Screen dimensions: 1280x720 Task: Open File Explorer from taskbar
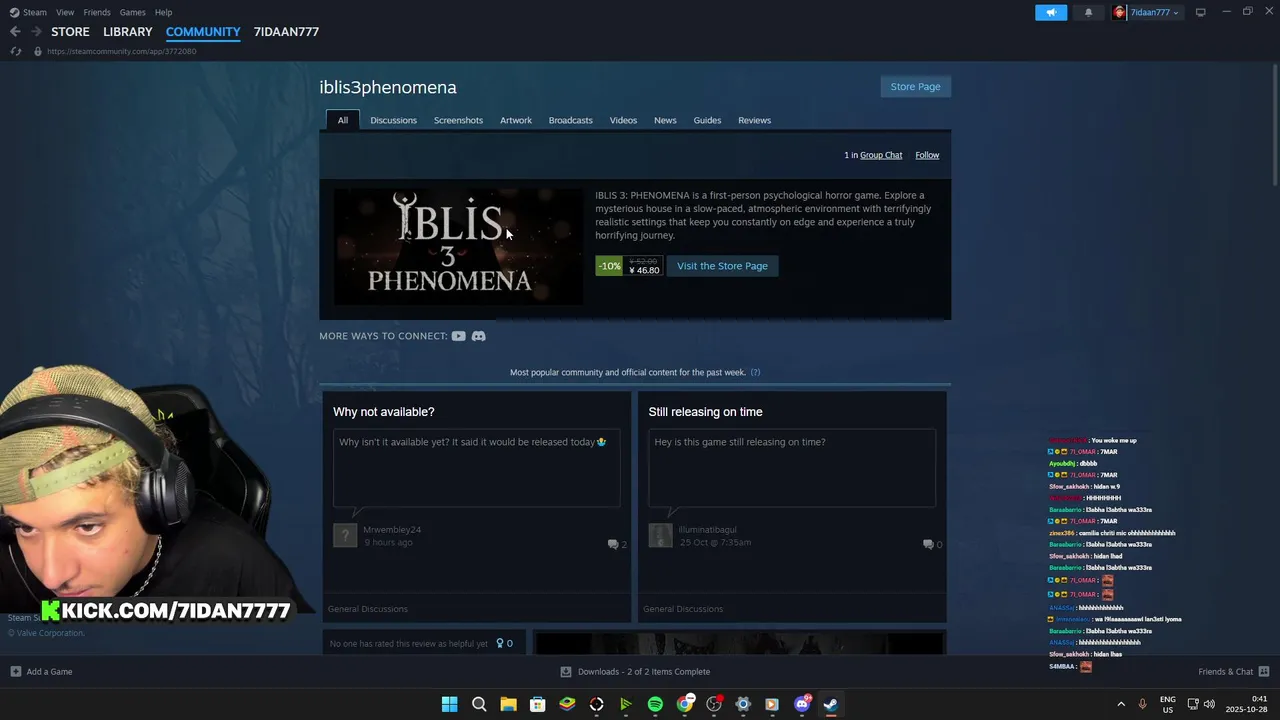[508, 704]
